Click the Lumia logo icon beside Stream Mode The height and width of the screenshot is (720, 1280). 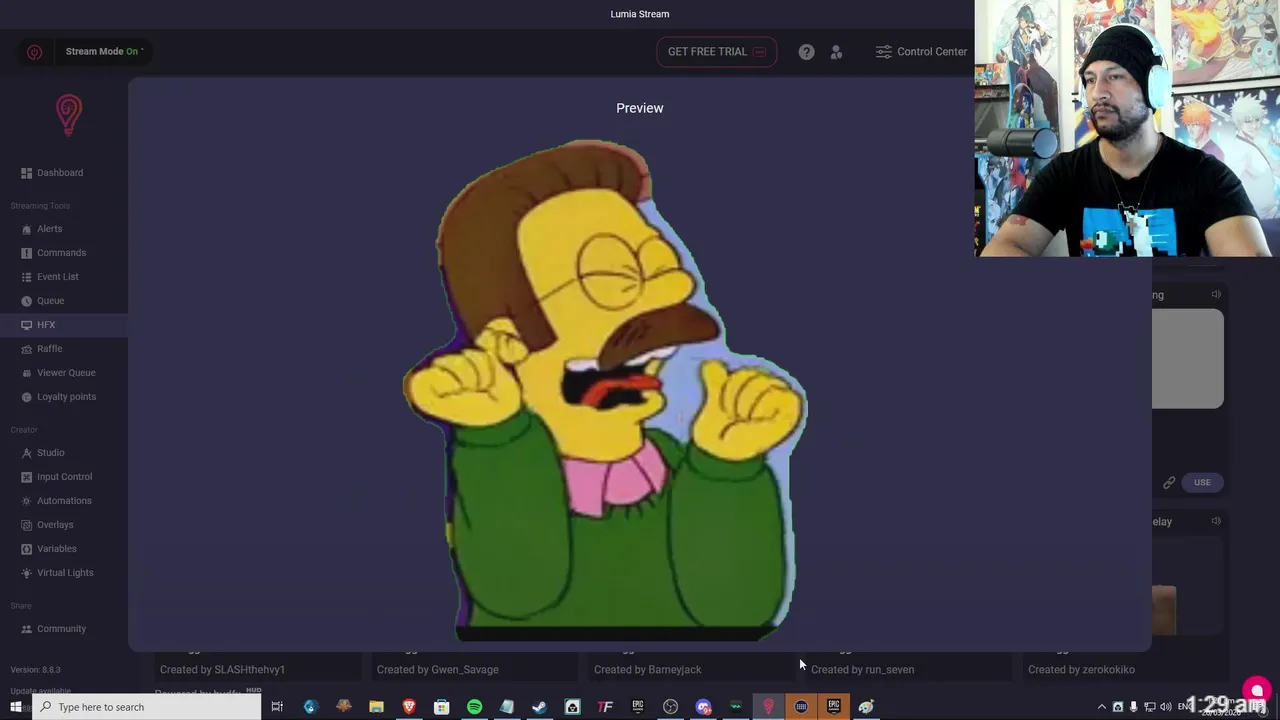(x=34, y=52)
